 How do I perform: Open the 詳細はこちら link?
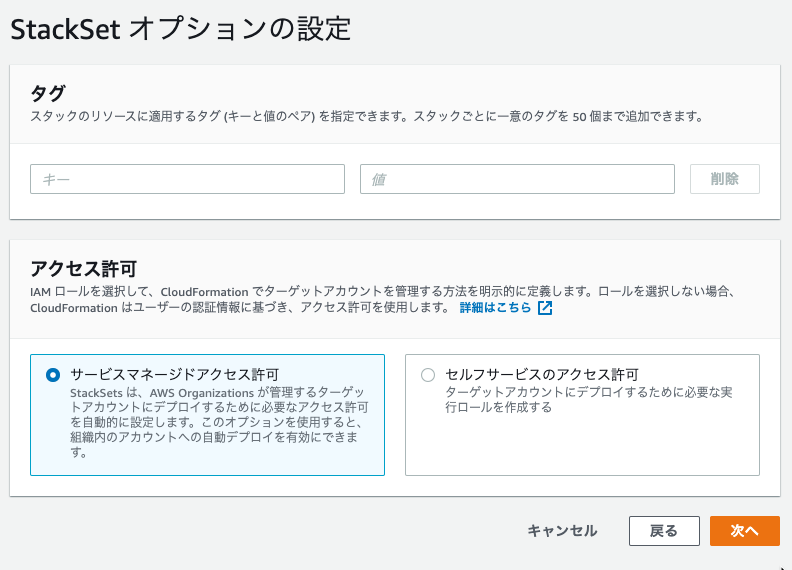click(496, 308)
